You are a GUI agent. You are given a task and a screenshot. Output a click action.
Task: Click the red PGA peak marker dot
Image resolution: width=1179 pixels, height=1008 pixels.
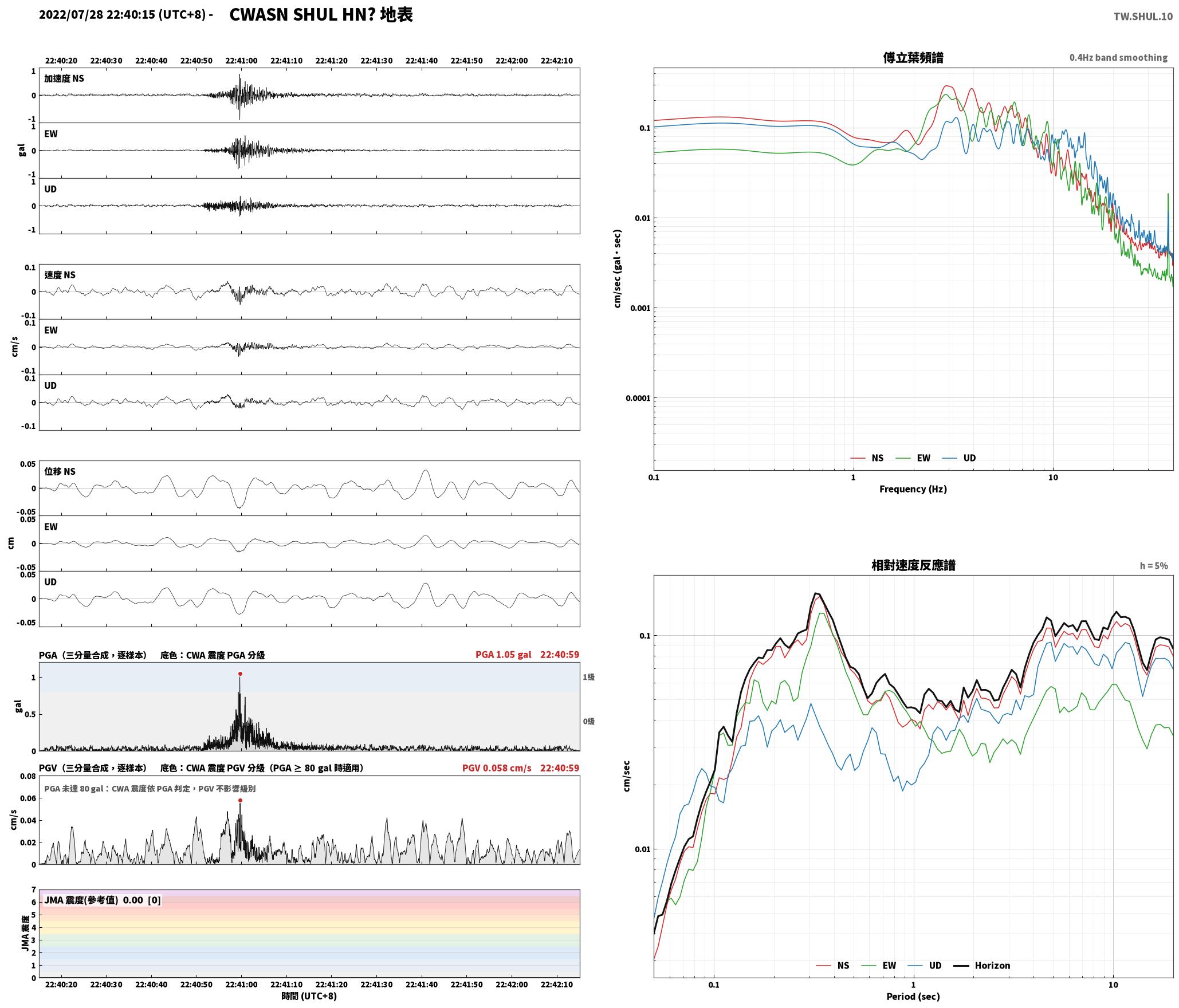click(x=240, y=674)
